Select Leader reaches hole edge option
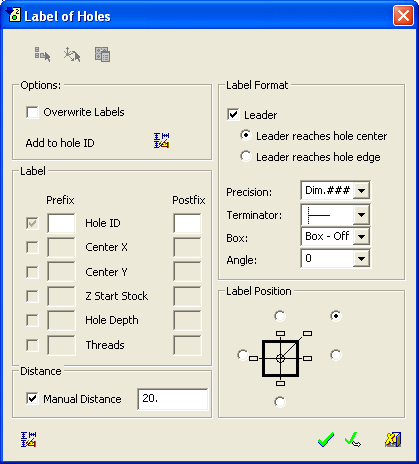419x464 pixels. point(246,156)
